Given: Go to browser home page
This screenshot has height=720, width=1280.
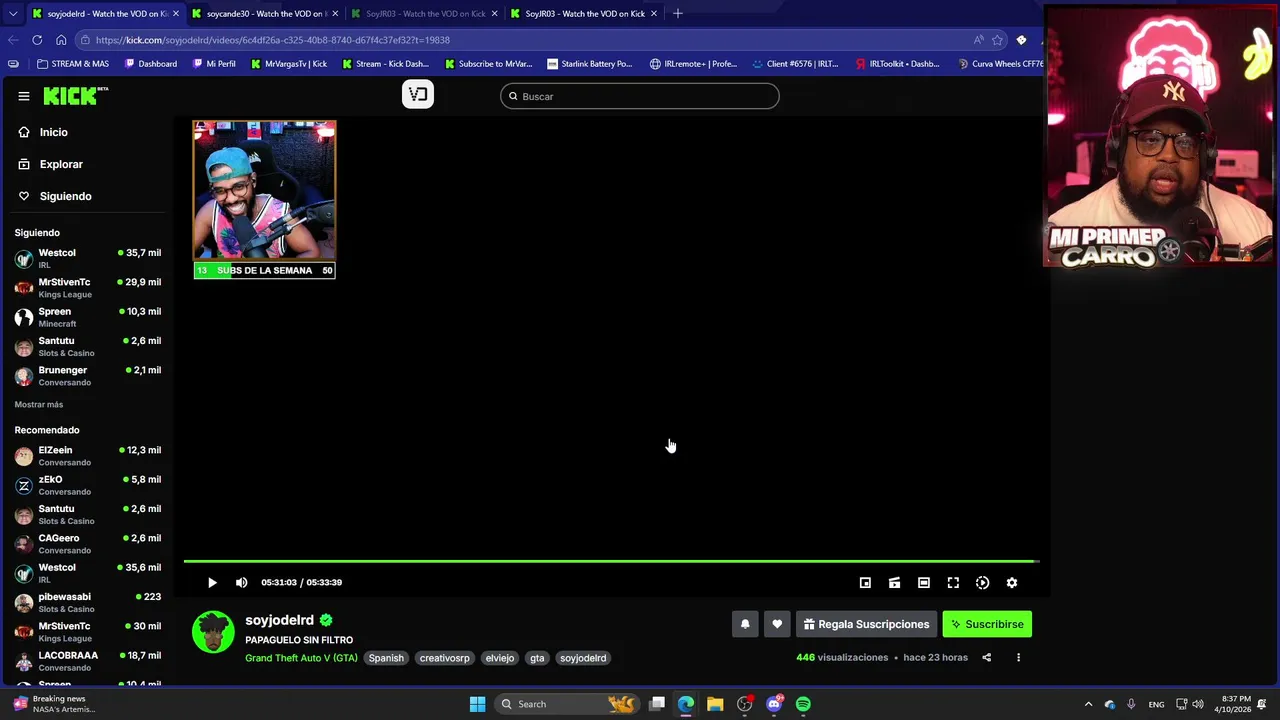Looking at the screenshot, I should point(61,40).
